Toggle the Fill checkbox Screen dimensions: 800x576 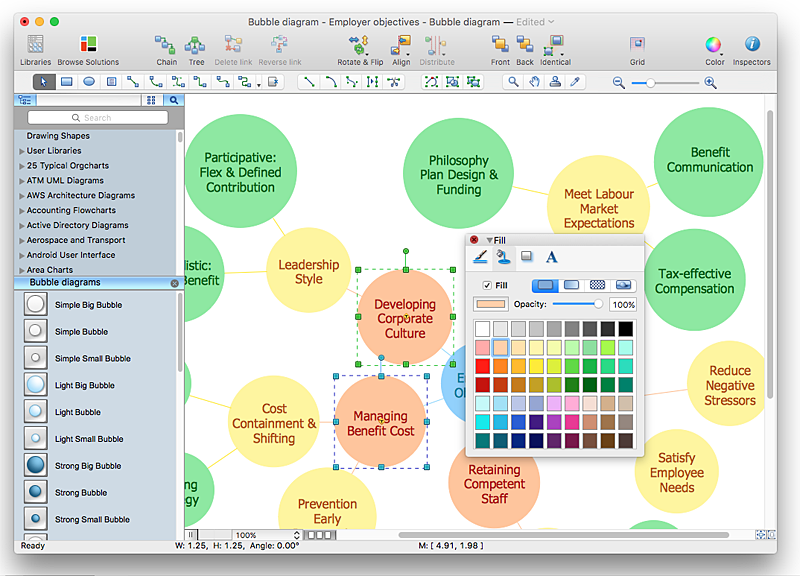pos(487,285)
